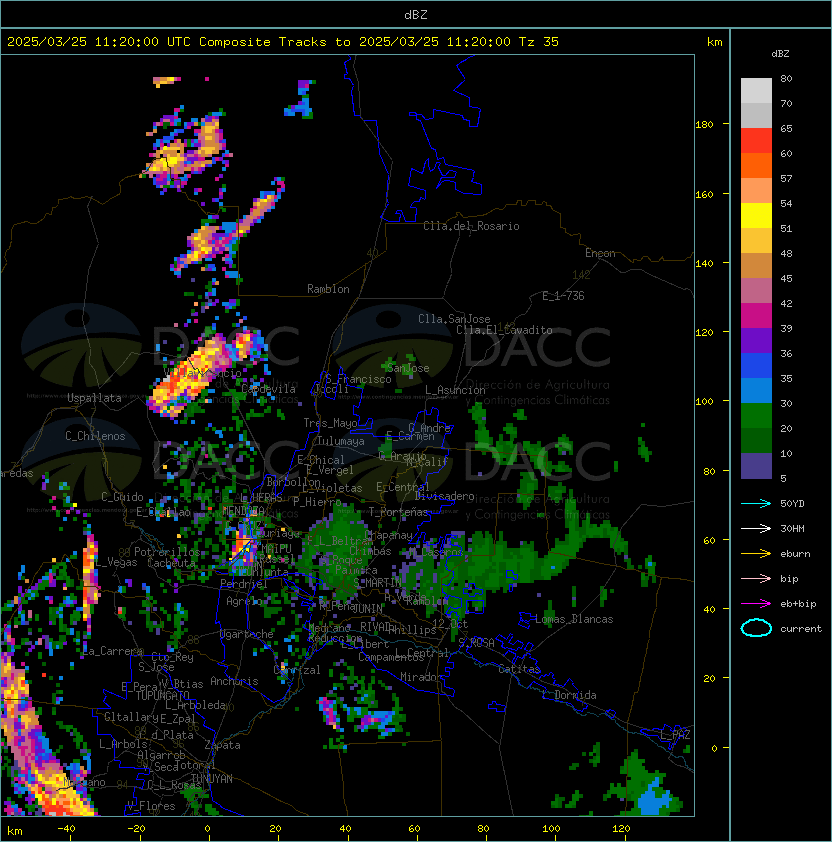The width and height of the screenshot is (832, 842).
Task: Click the 'Uspallata' place label on map
Action: point(94,398)
